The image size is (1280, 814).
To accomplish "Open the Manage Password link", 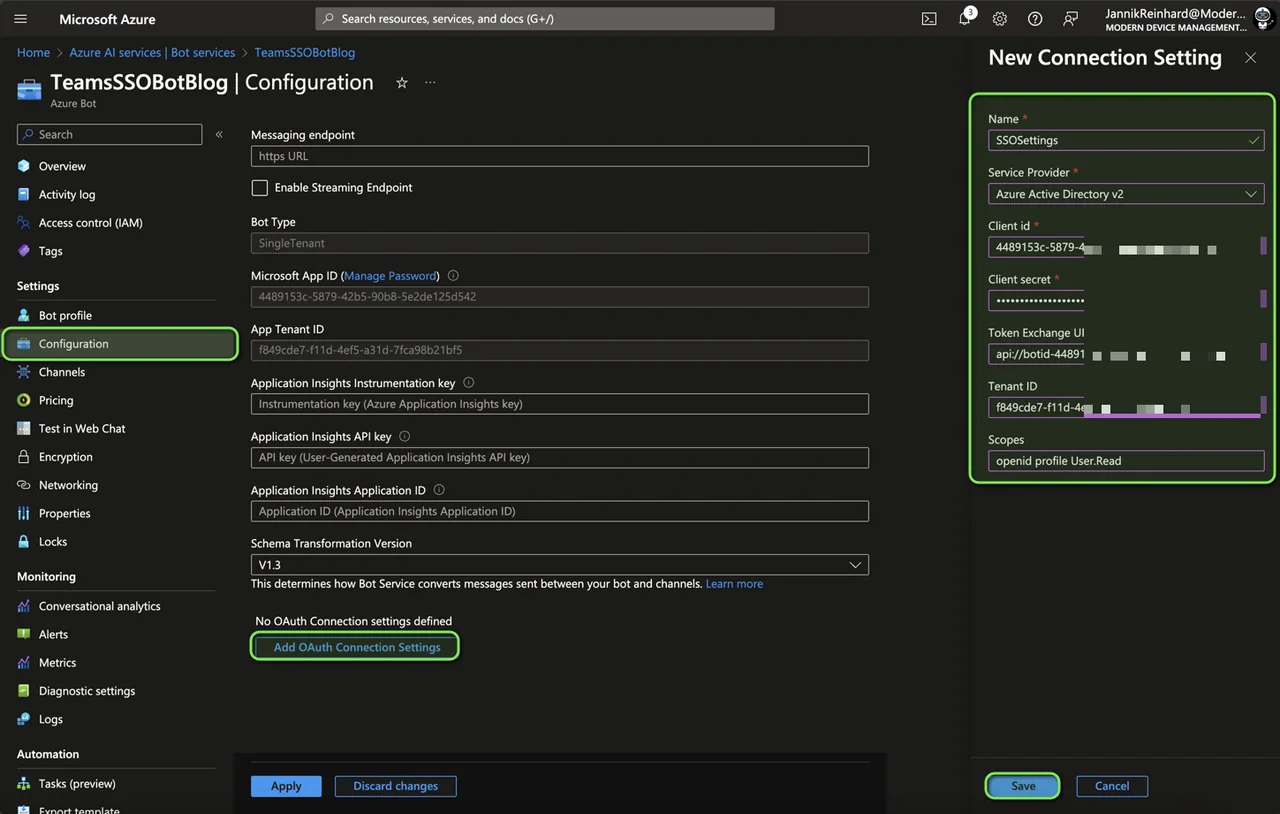I will point(390,276).
